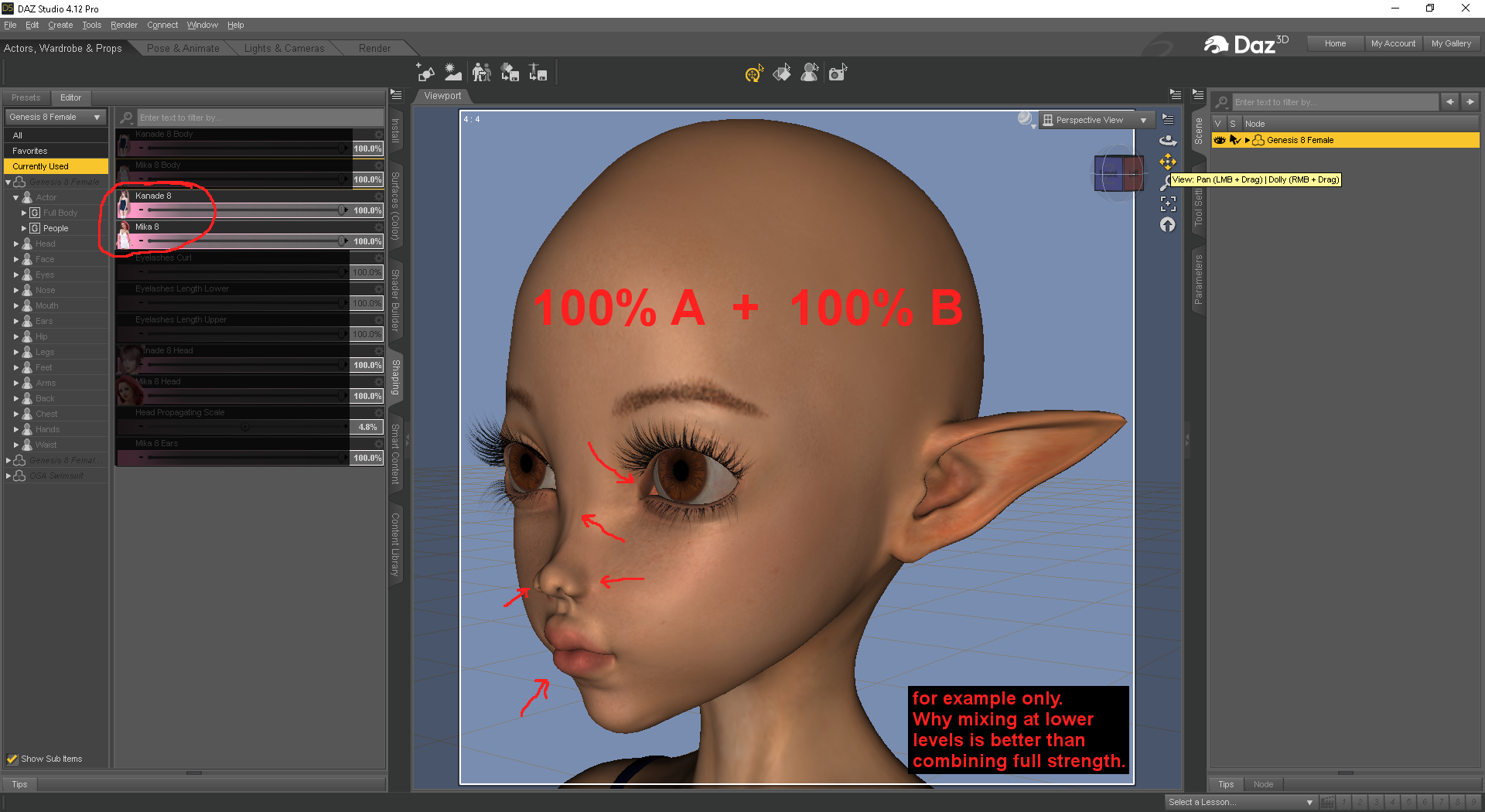
Task: Switch to Lights & Cameras activity tab
Action: click(285, 48)
